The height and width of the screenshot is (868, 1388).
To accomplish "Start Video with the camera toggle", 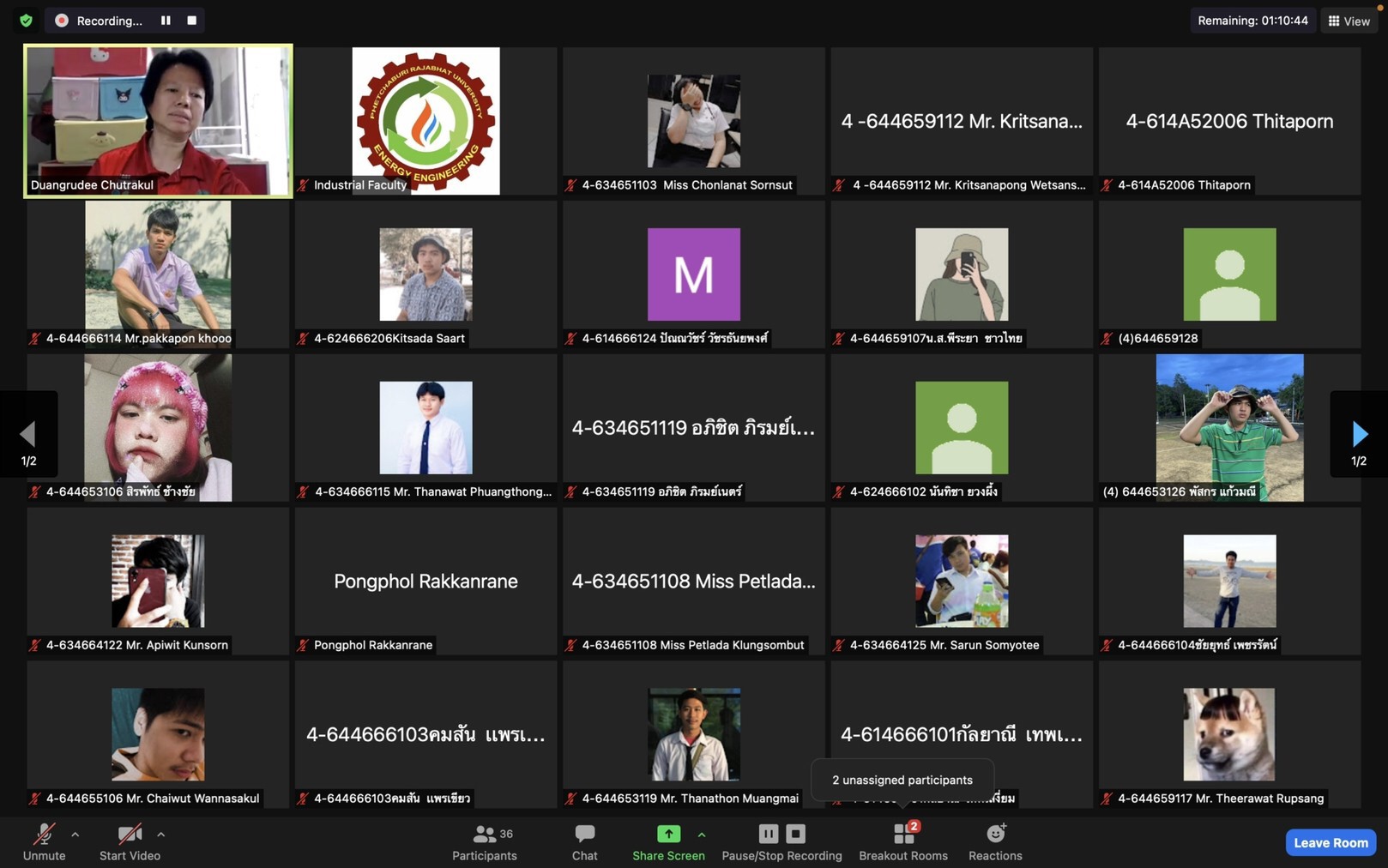I will point(130,834).
